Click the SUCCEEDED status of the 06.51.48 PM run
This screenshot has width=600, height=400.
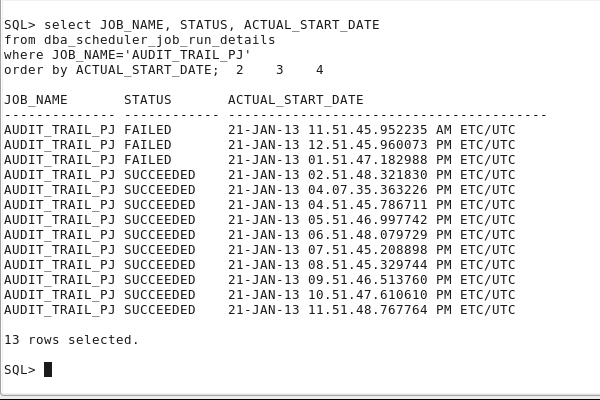pyautogui.click(x=160, y=235)
